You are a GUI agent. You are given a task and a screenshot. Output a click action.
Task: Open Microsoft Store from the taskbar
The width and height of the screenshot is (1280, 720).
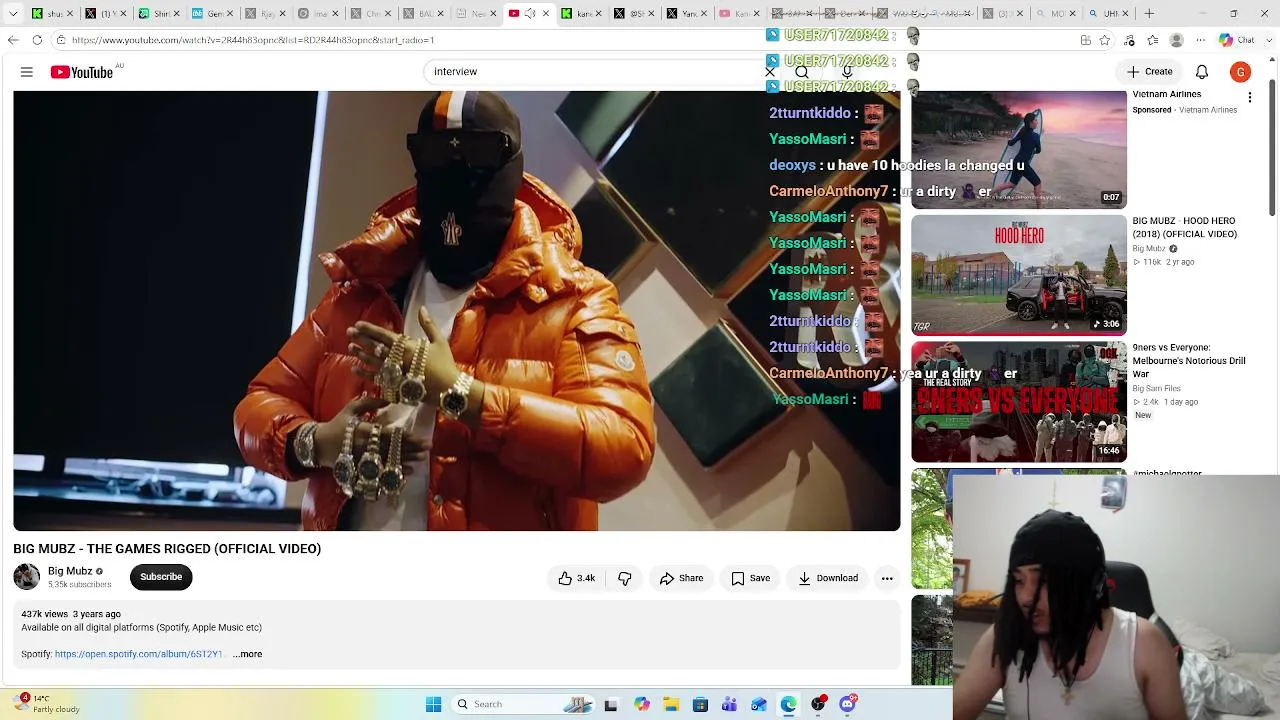pos(700,704)
